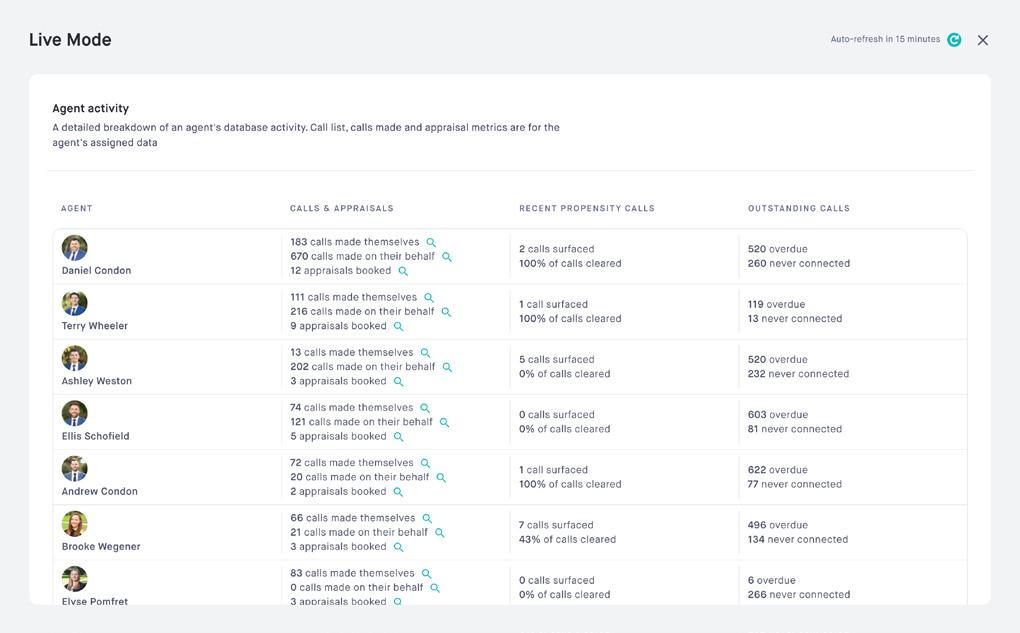View Daniel Condon's 670 calls on behalf
This screenshot has width=1020, height=633.
(x=447, y=257)
